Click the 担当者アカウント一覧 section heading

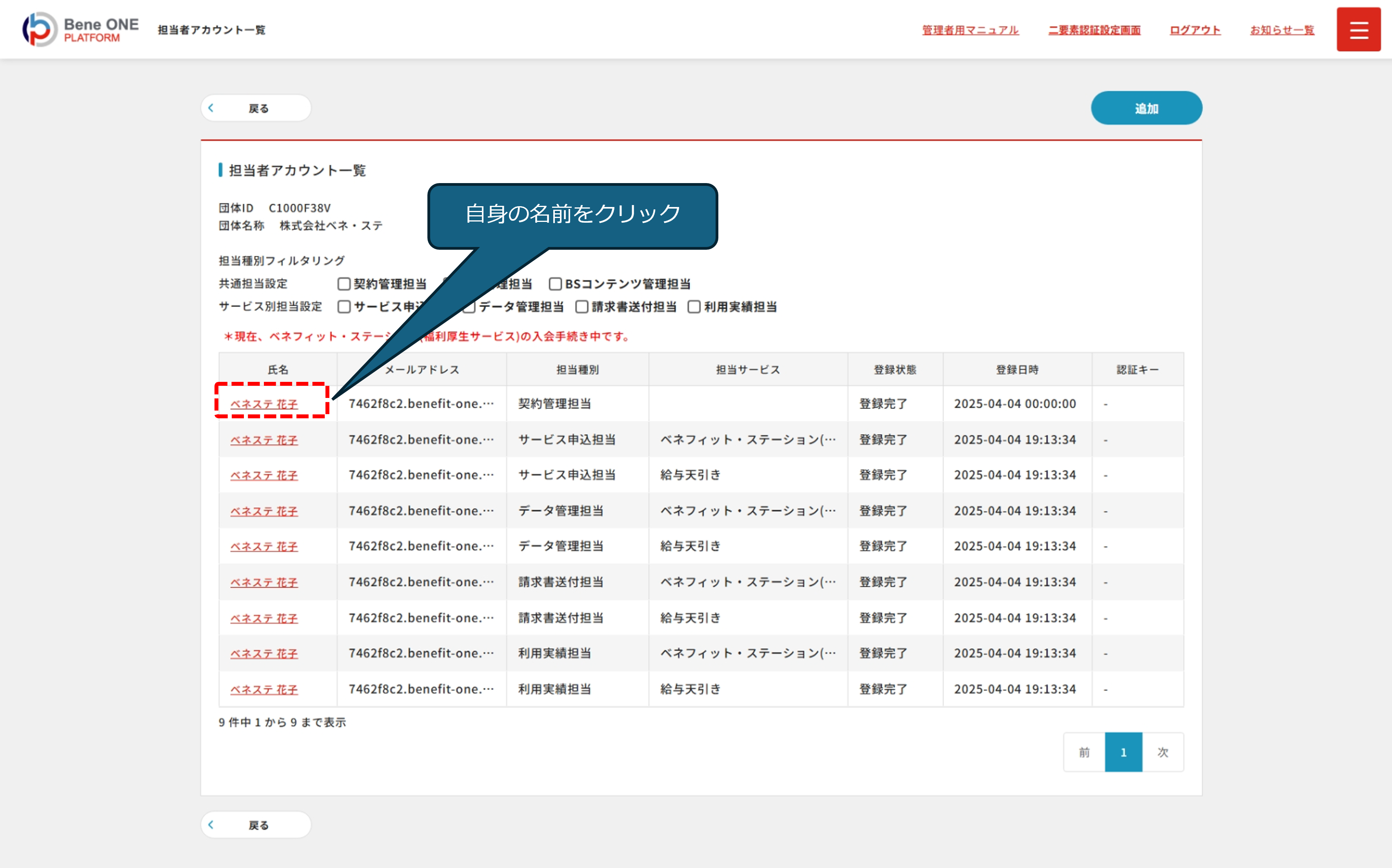(297, 171)
